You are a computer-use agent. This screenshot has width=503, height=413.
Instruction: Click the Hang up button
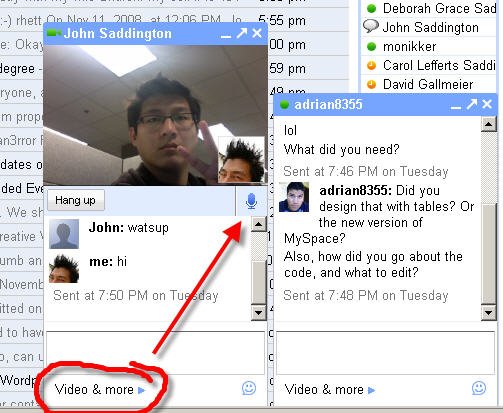76,200
